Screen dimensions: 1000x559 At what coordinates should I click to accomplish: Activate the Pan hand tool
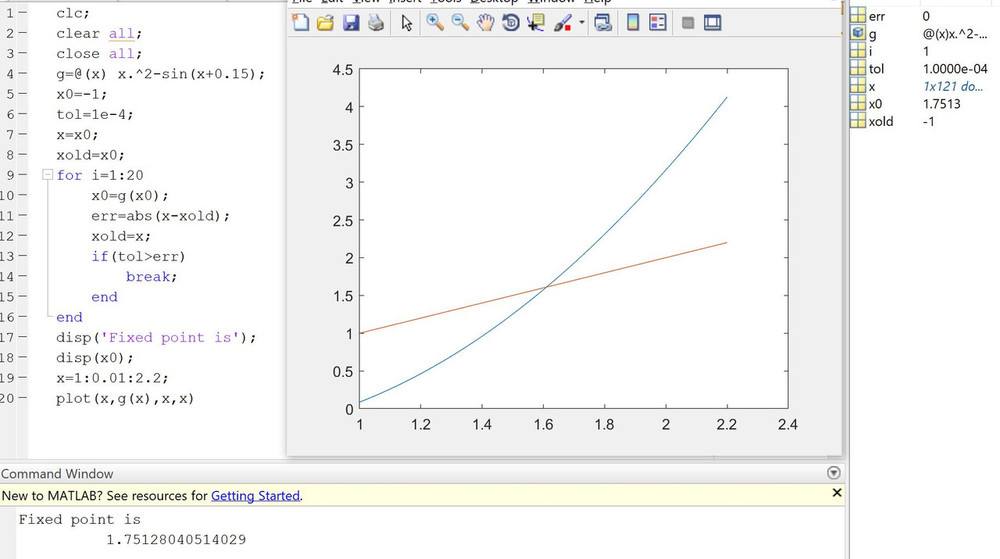pyautogui.click(x=485, y=22)
